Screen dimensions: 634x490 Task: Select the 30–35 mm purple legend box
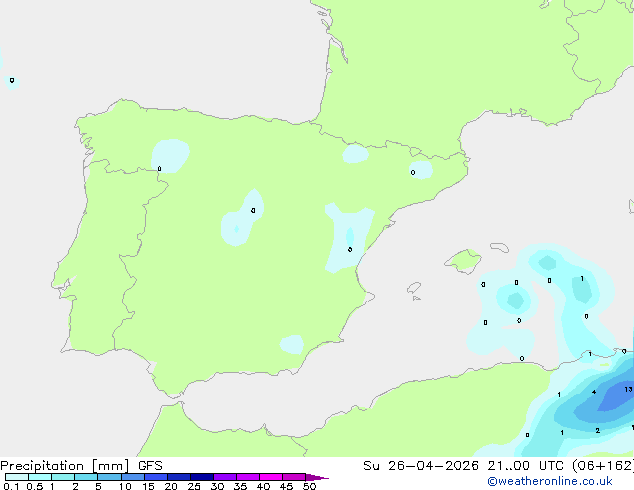[225, 477]
